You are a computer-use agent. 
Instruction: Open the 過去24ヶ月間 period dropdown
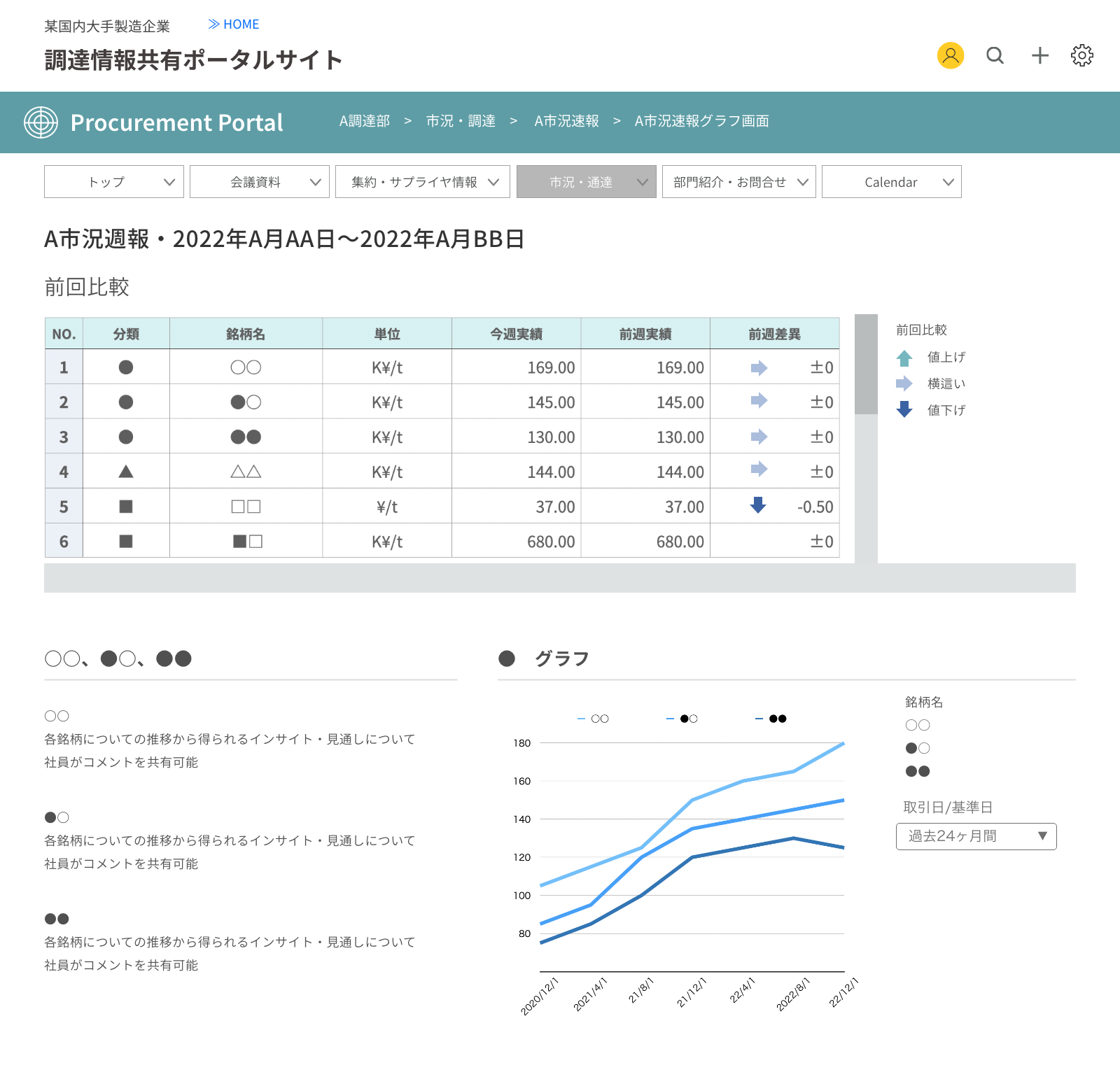[975, 836]
